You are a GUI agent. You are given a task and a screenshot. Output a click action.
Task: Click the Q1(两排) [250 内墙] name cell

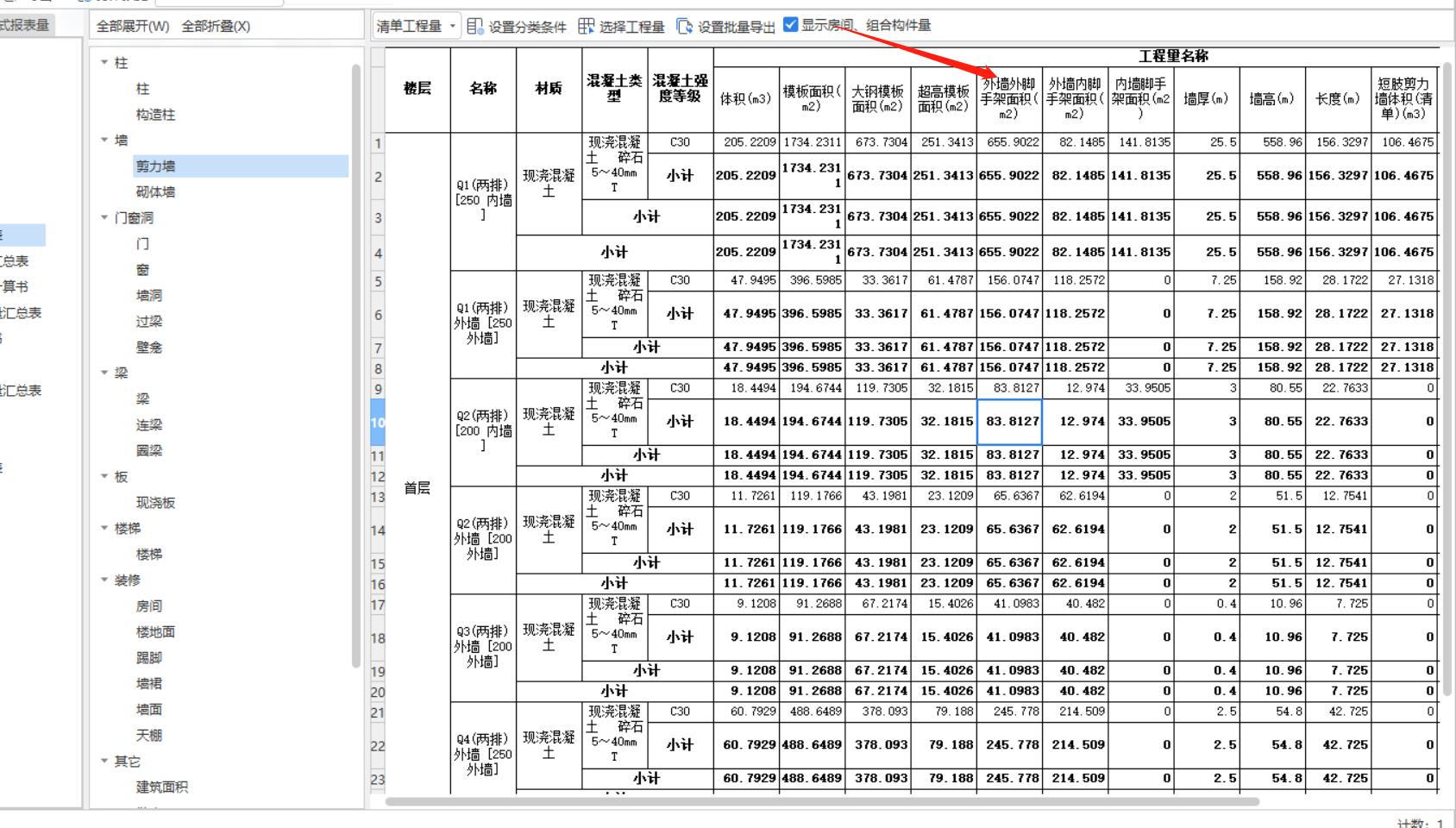click(x=483, y=201)
